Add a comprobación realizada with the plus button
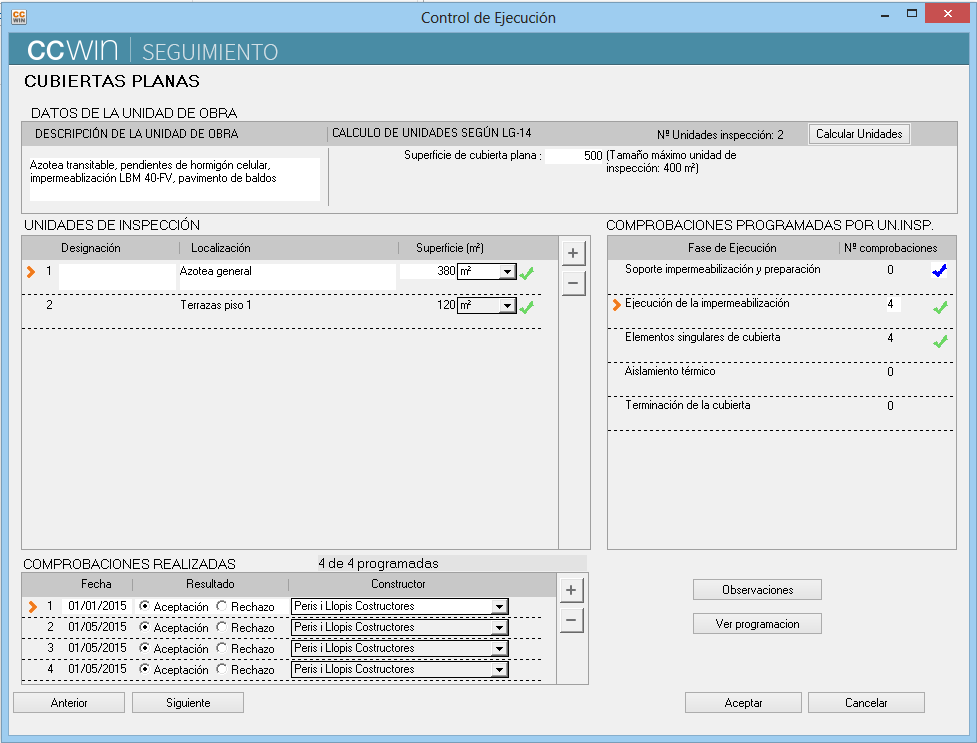This screenshot has width=977, height=743. (x=571, y=590)
